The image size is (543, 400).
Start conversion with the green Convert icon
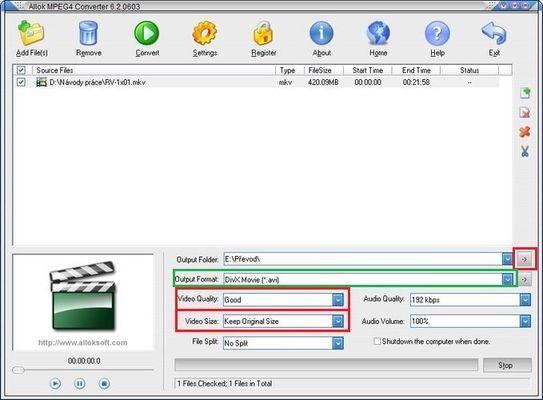click(x=147, y=33)
